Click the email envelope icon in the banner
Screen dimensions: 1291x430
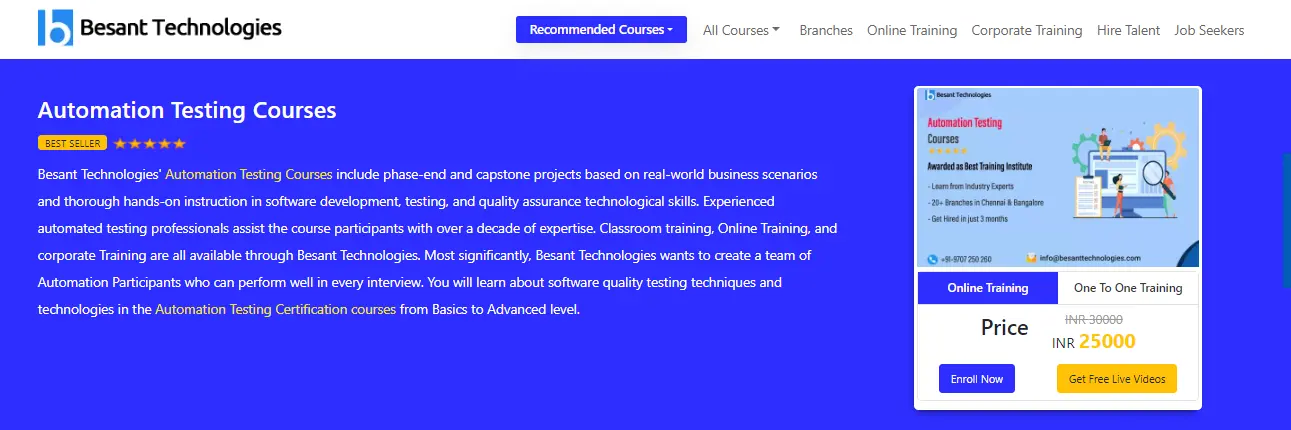click(1031, 258)
